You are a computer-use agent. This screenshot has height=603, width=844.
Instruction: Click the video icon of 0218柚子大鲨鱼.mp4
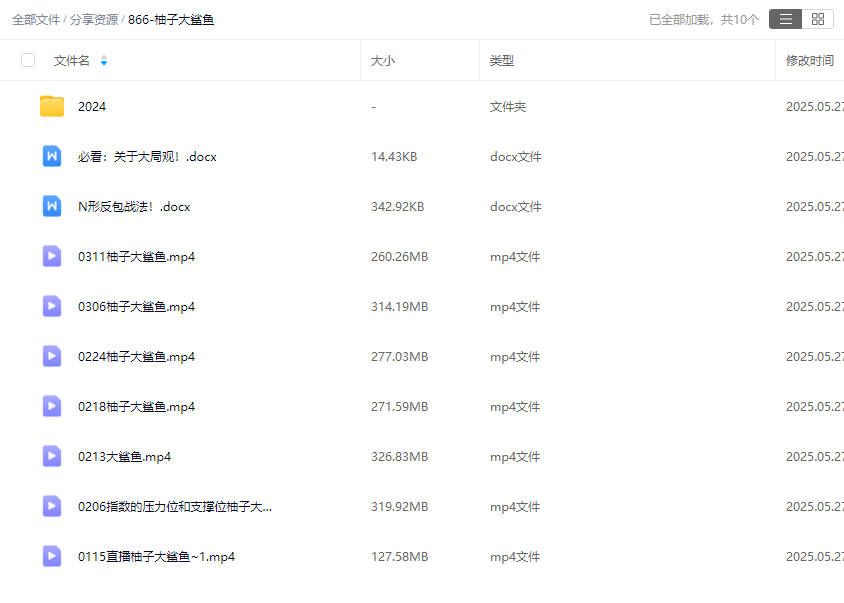52,406
